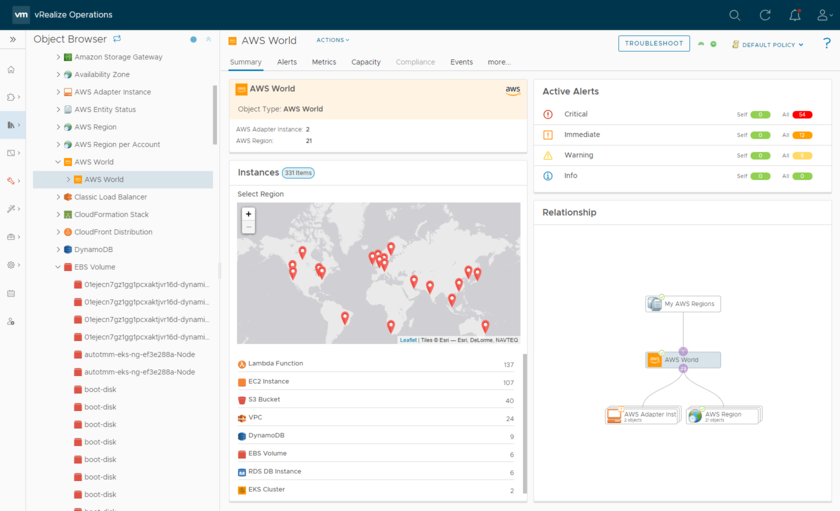Viewport: 840px width, 511px height.
Task: Click the Critical alert icon
Action: click(548, 115)
